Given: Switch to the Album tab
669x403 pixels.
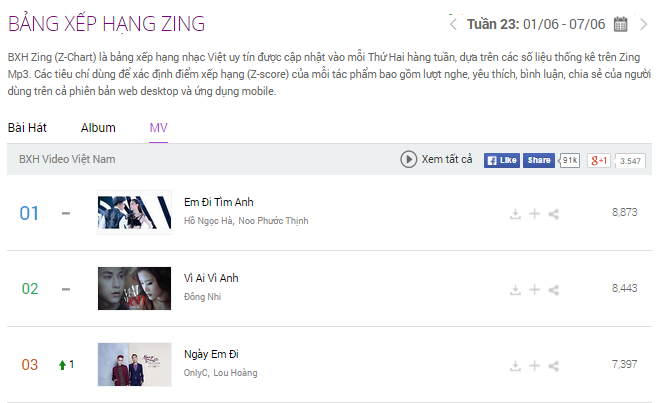Looking at the screenshot, I should [98, 128].
